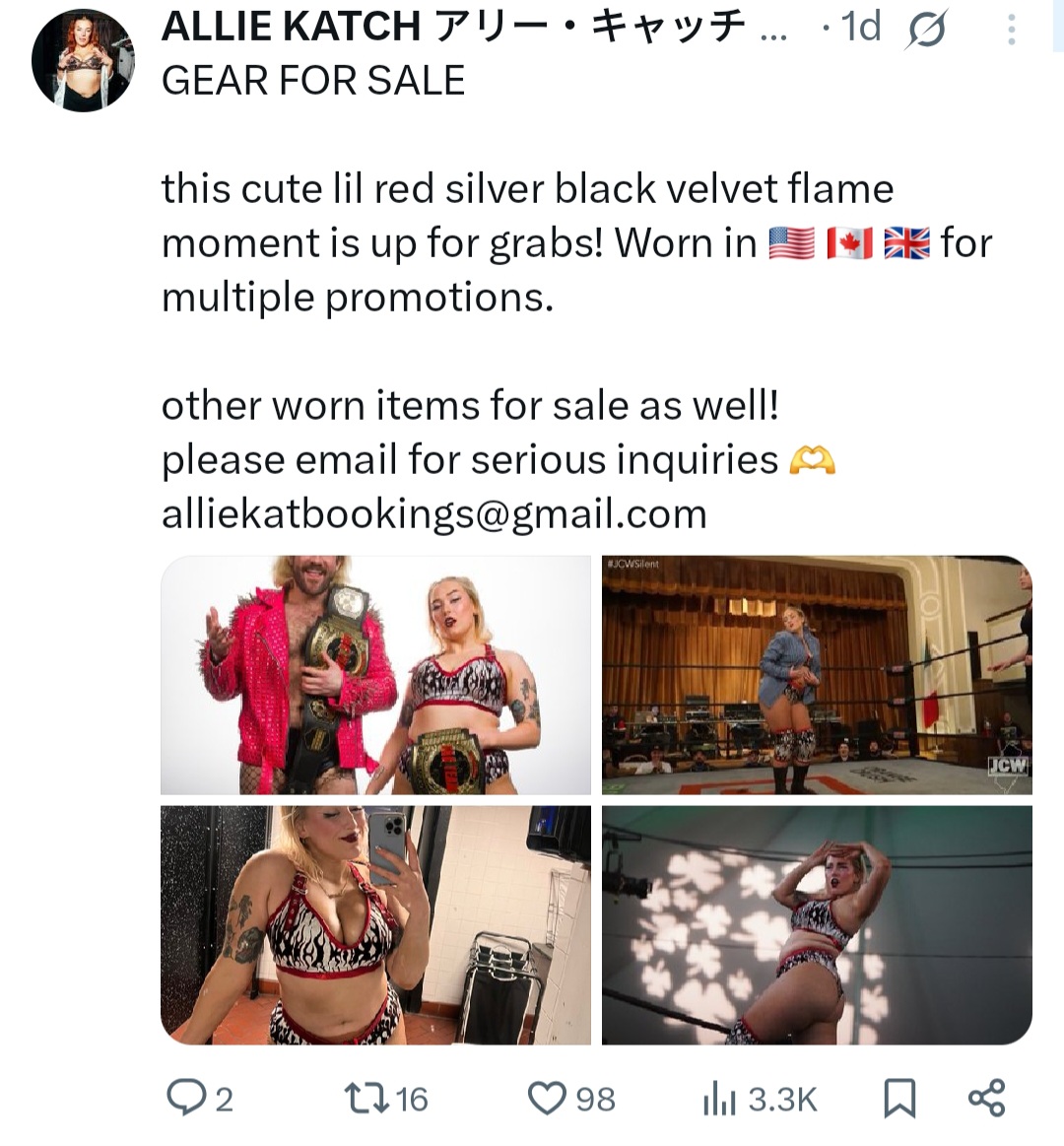Open photo with pink jacket and belts
This screenshot has height=1146, width=1064.
pos(375,675)
